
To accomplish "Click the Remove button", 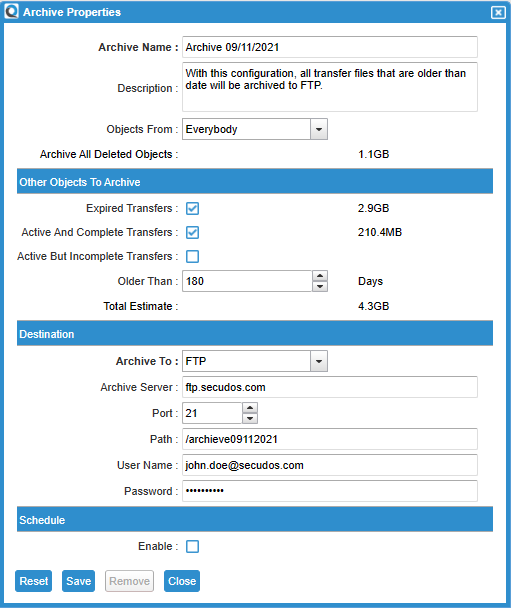I will 129,581.
